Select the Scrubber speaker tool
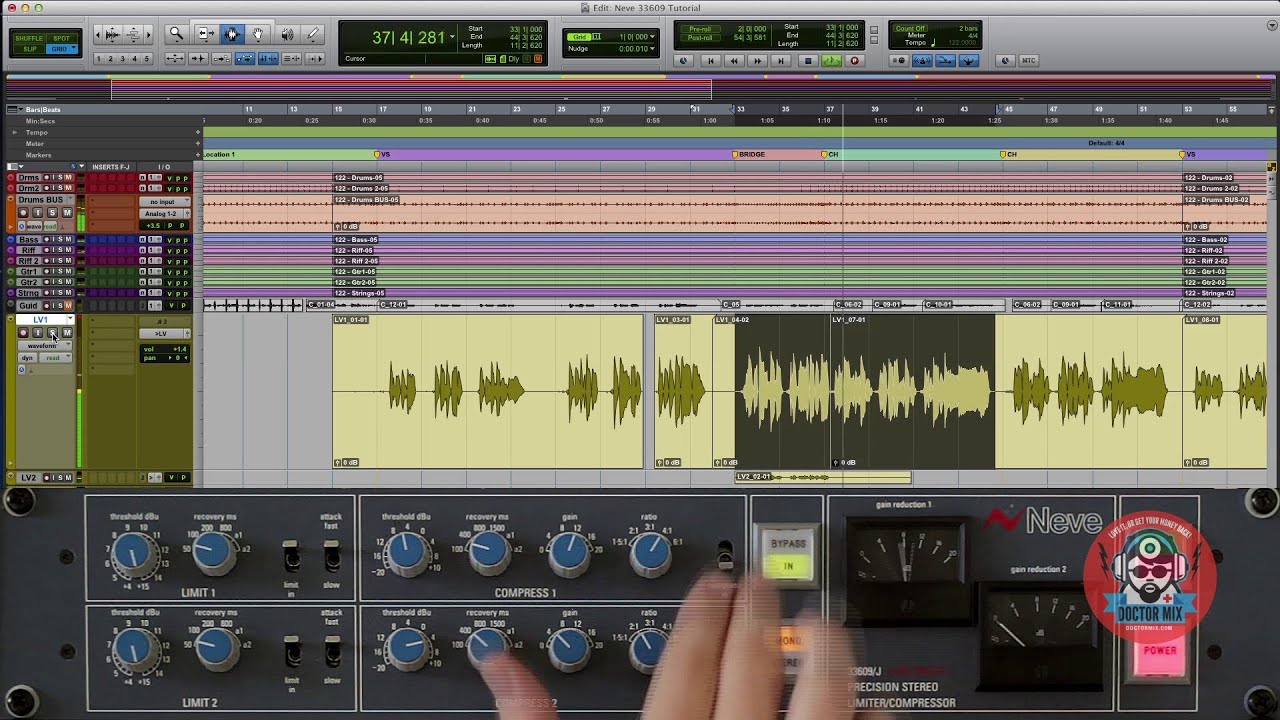Viewport: 1280px width, 720px height. click(x=286, y=34)
